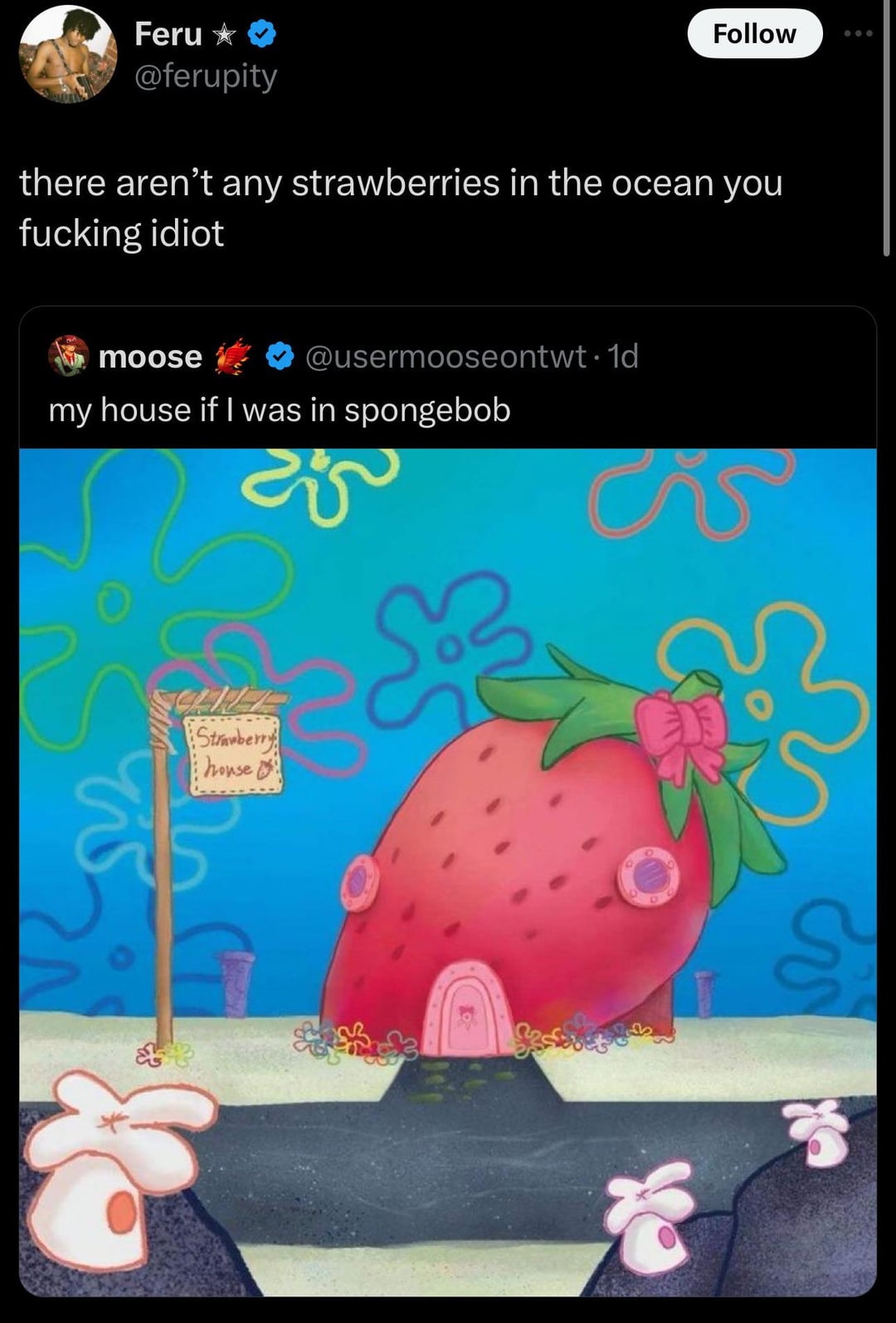
Task: Open the three-dot more options menu
Action: coord(859,33)
